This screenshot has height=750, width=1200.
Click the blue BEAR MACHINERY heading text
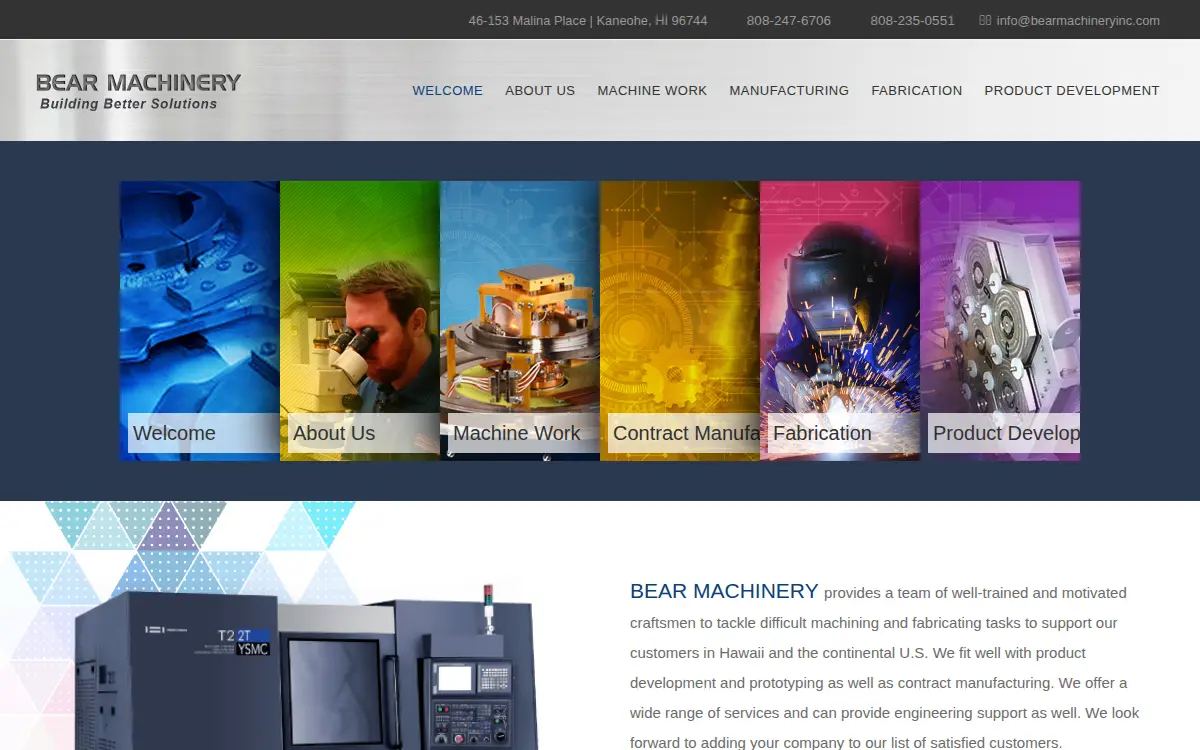click(x=724, y=591)
